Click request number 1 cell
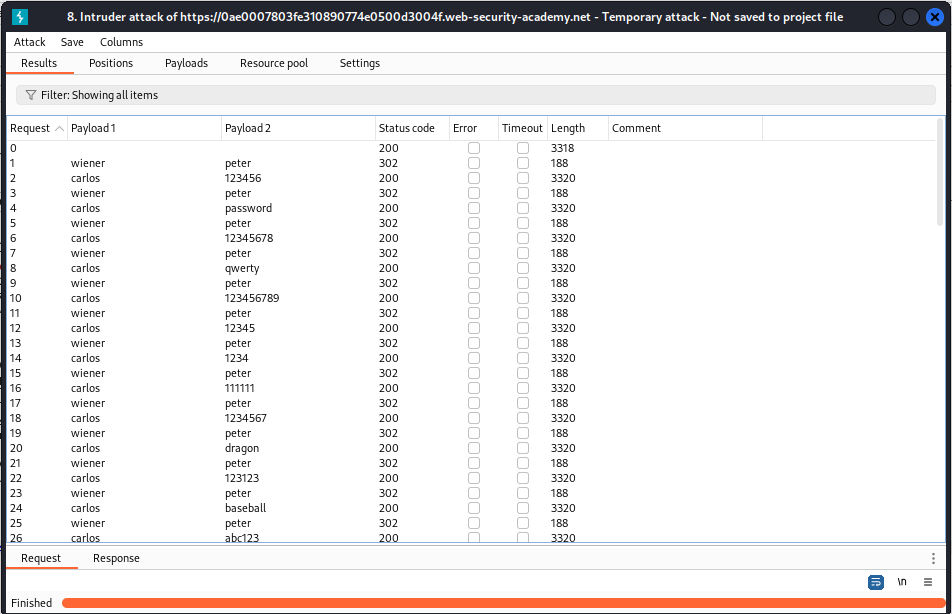The image size is (952, 614). coord(12,163)
